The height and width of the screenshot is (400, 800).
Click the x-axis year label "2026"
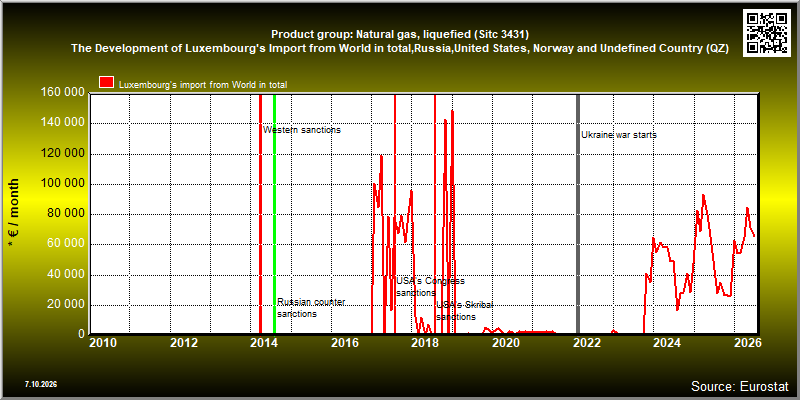click(748, 343)
